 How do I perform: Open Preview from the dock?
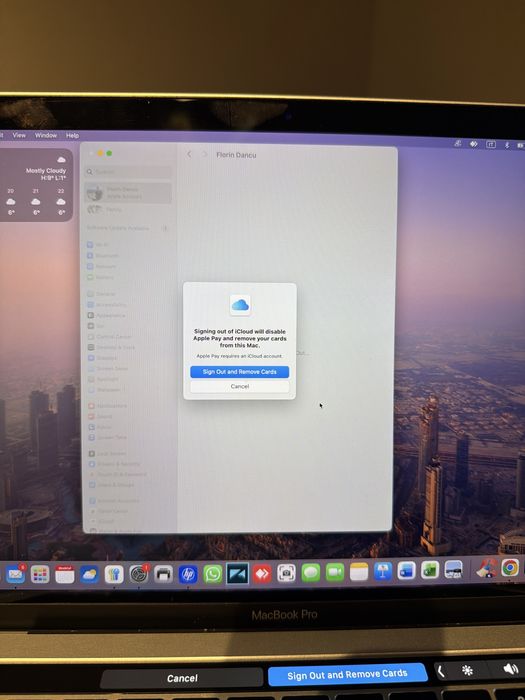(454, 570)
